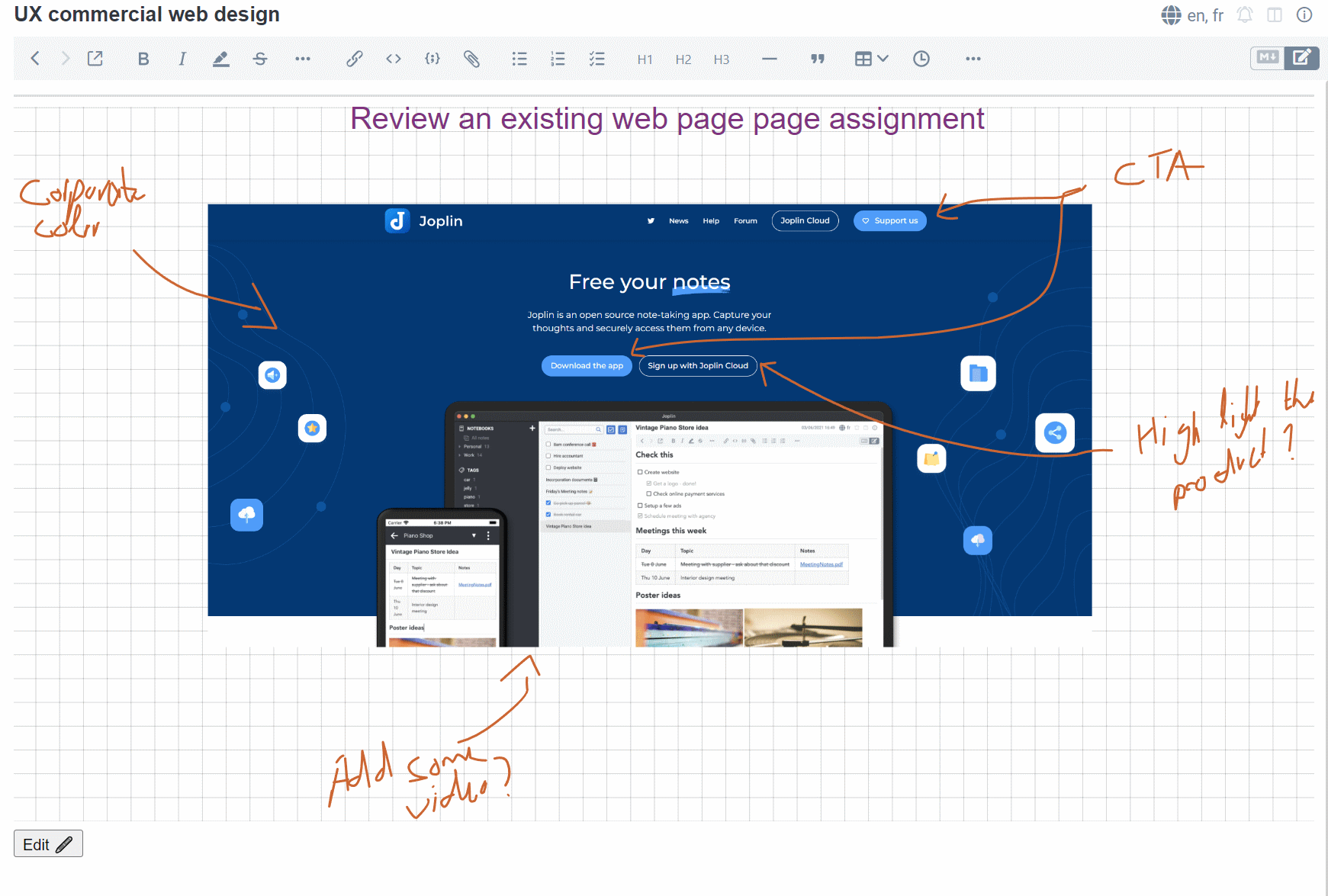Open the toolbar overflow menu at right
This screenshot has width=1328, height=896.
pos(973,59)
